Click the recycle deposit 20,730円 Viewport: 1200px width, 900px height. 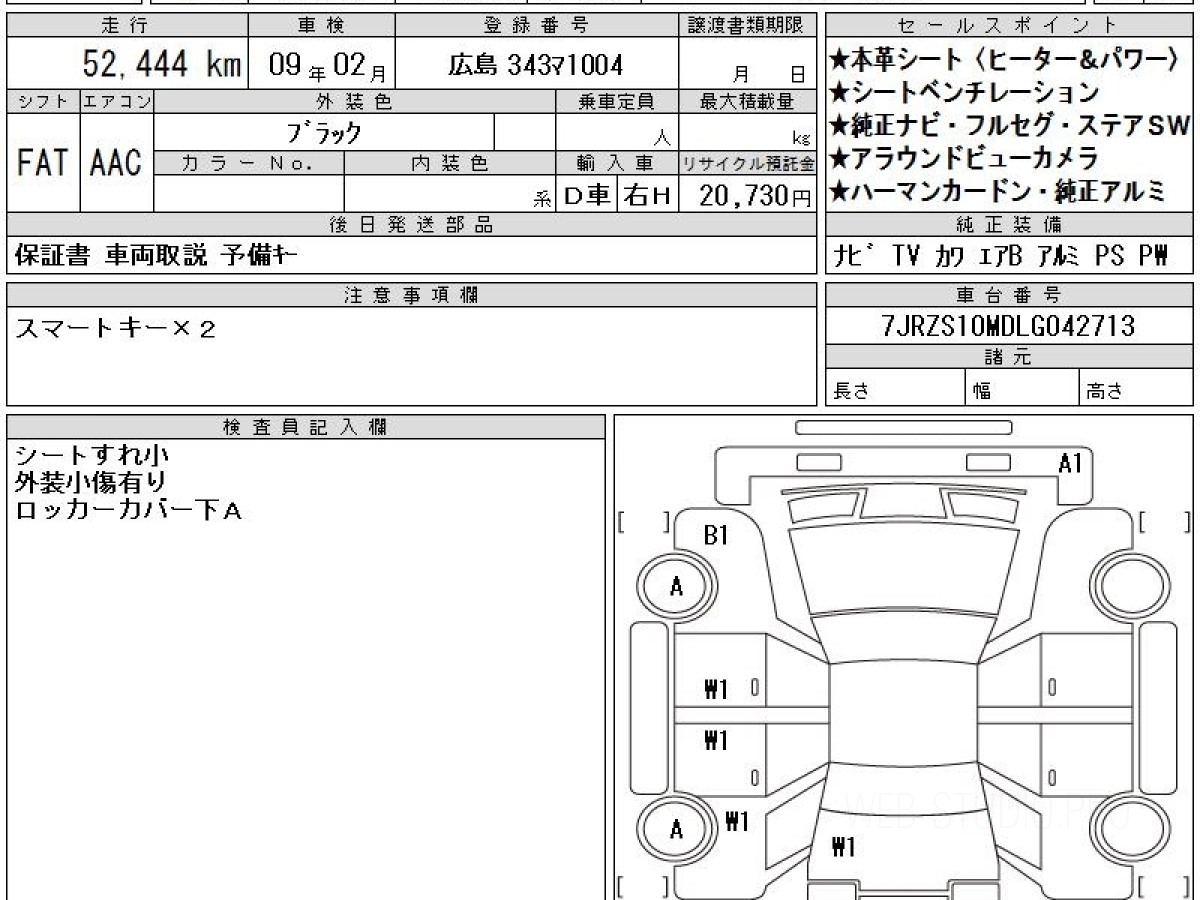756,195
